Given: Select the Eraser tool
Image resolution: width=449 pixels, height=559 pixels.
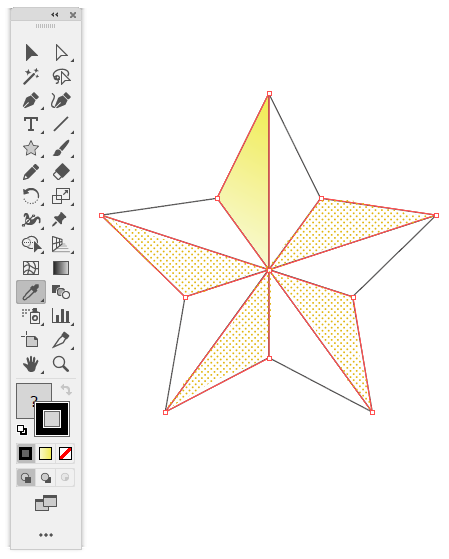Looking at the screenshot, I should point(61,172).
